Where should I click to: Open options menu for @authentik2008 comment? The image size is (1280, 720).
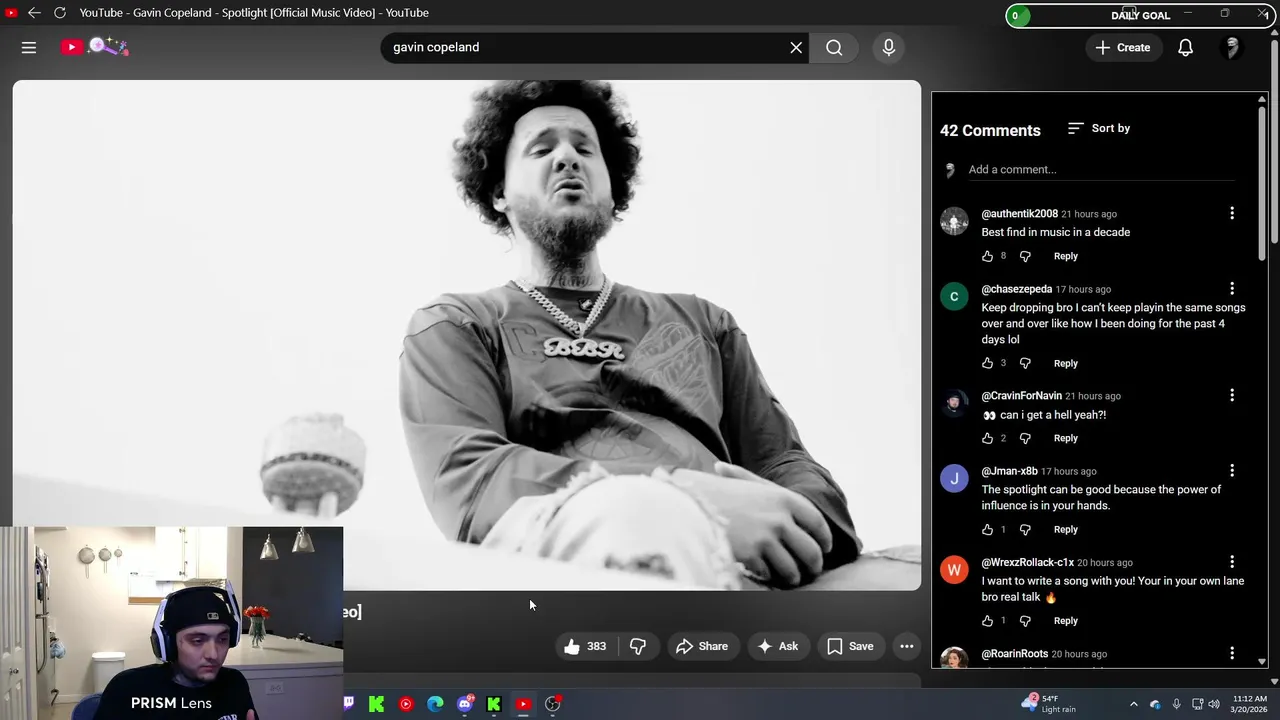pos(1232,213)
